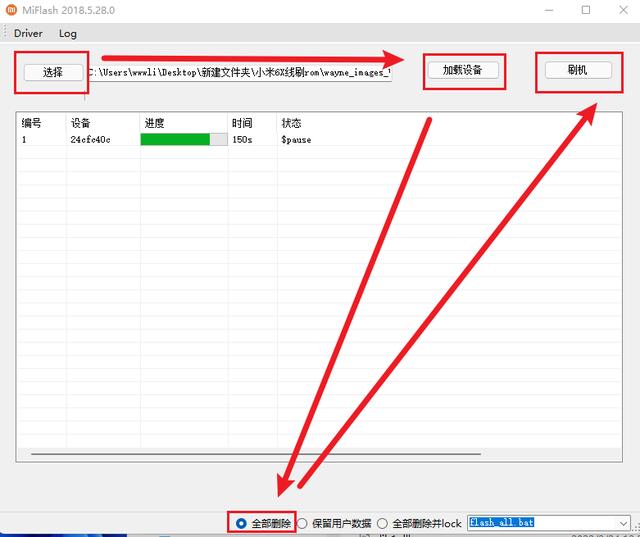Click the flash_all.bat text in combo box
Image resolution: width=640 pixels, height=537 pixels.
tap(502, 522)
